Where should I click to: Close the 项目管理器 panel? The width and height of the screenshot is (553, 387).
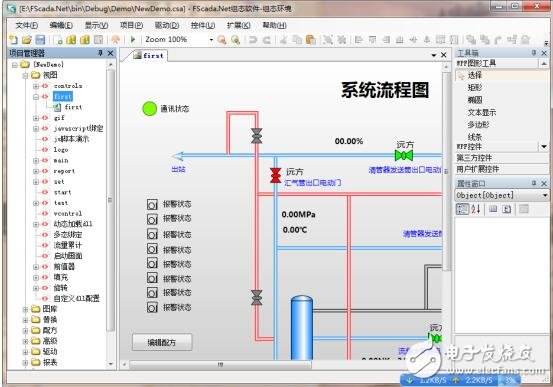click(110, 53)
